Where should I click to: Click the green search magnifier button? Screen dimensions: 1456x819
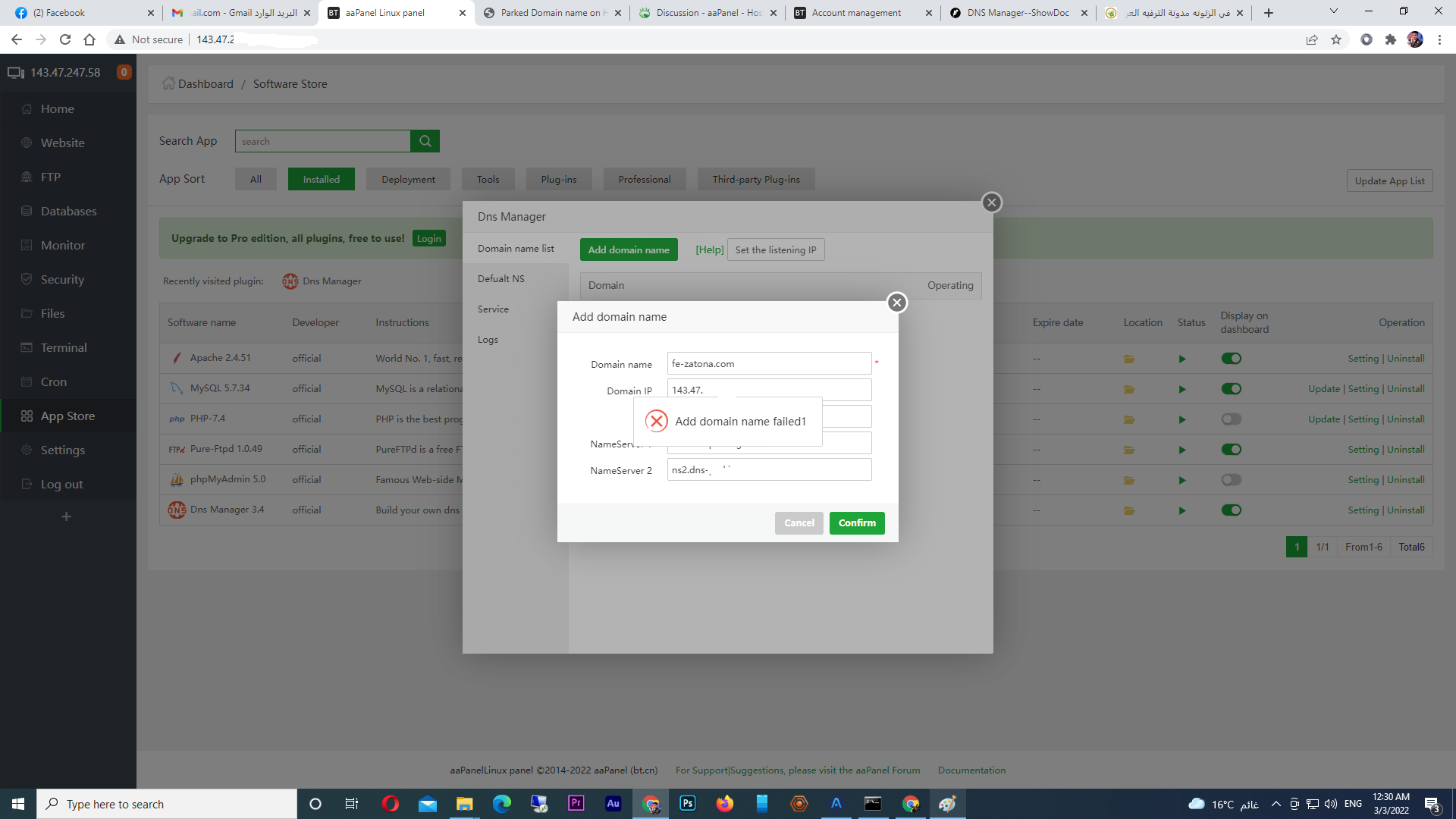(x=425, y=141)
